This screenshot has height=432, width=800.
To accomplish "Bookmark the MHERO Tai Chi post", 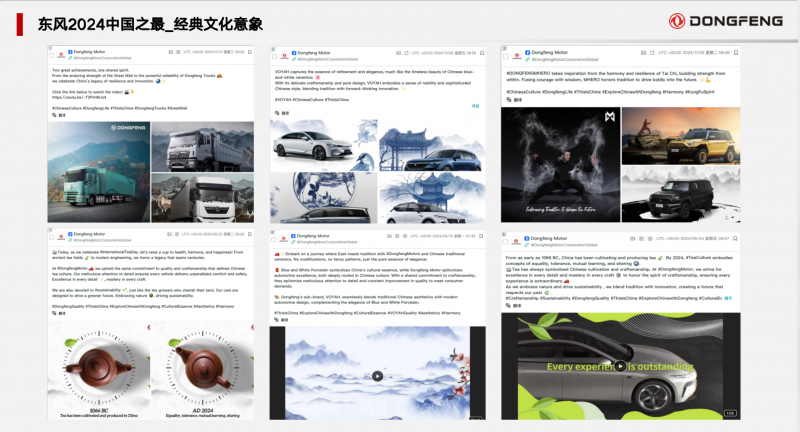I will click(736, 53).
